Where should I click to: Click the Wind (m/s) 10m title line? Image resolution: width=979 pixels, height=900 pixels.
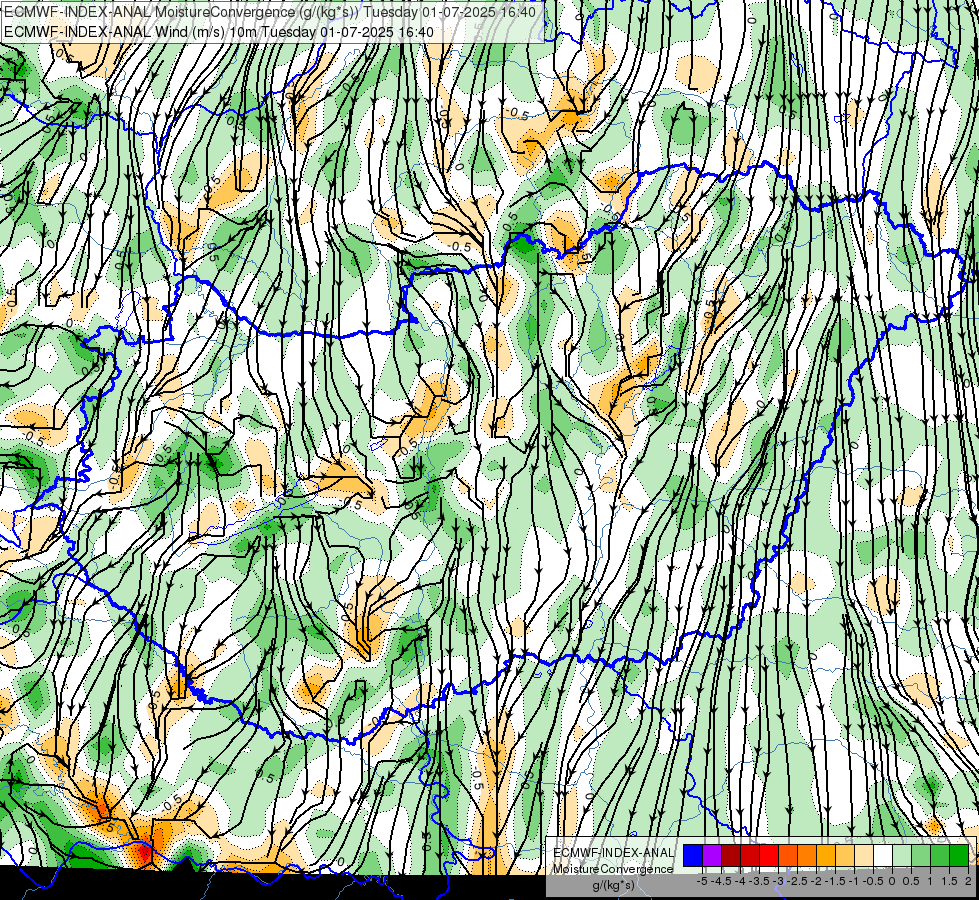tap(219, 32)
